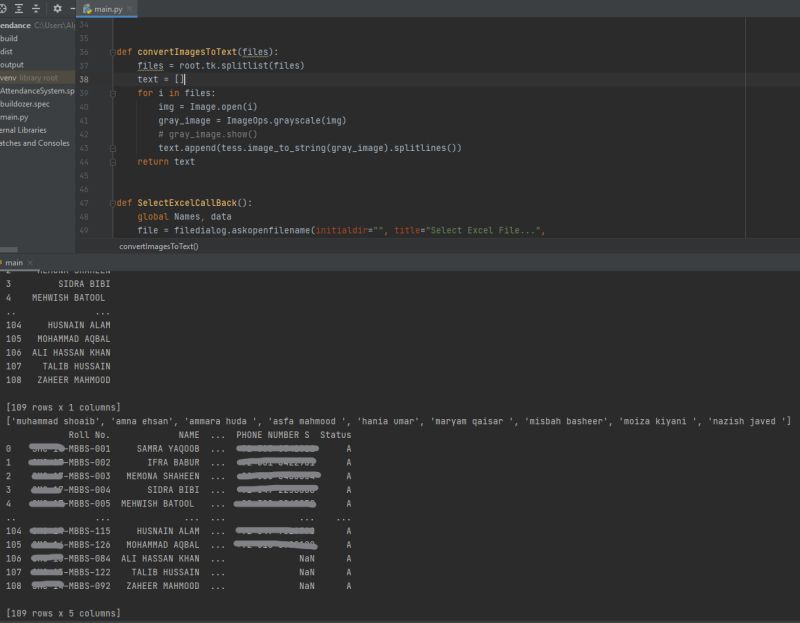Click the convertImagesToText() breadcrumb
Viewport: 800px width, 623px height.
click(159, 246)
